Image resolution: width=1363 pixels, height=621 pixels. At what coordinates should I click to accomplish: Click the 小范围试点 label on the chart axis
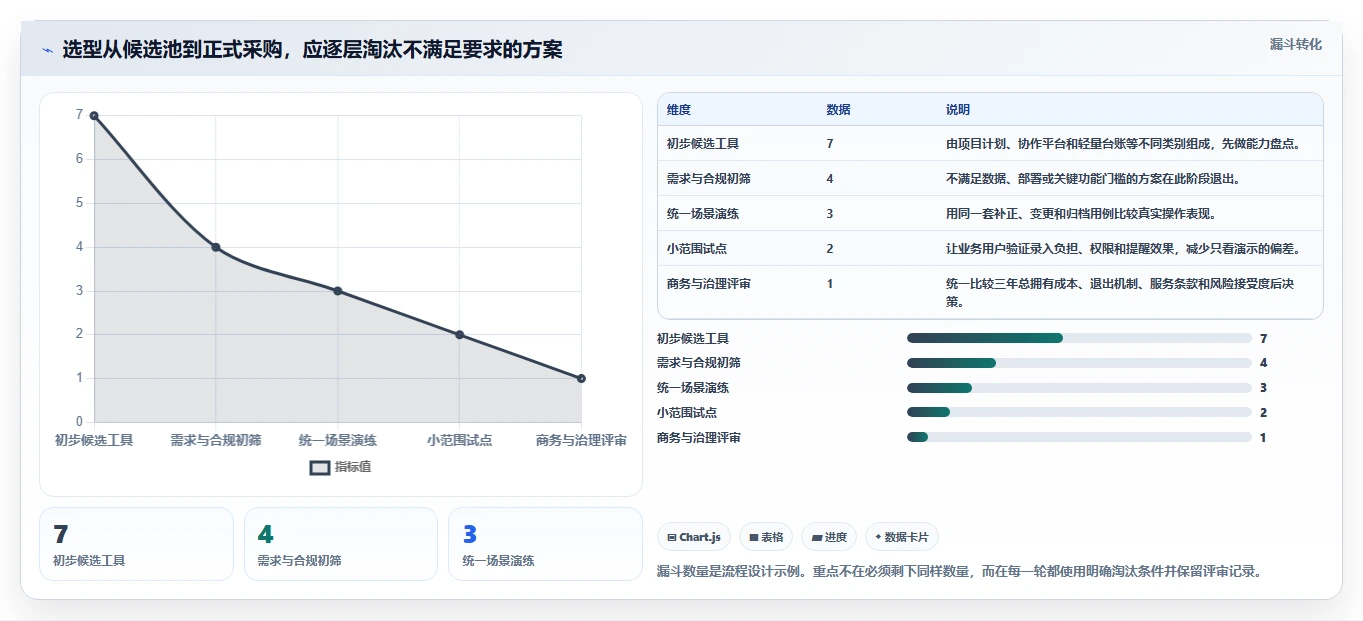pyautogui.click(x=460, y=440)
